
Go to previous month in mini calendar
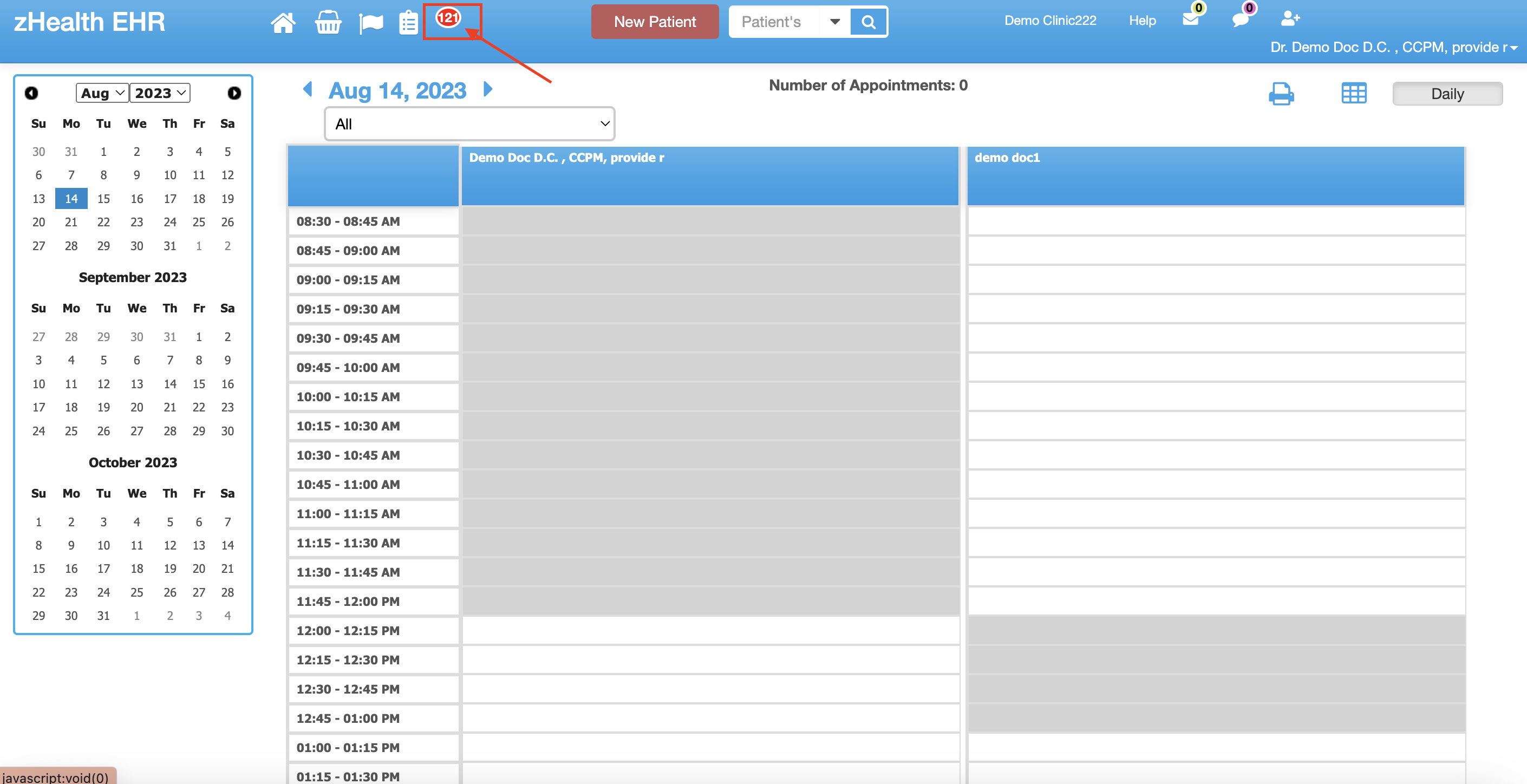(31, 93)
